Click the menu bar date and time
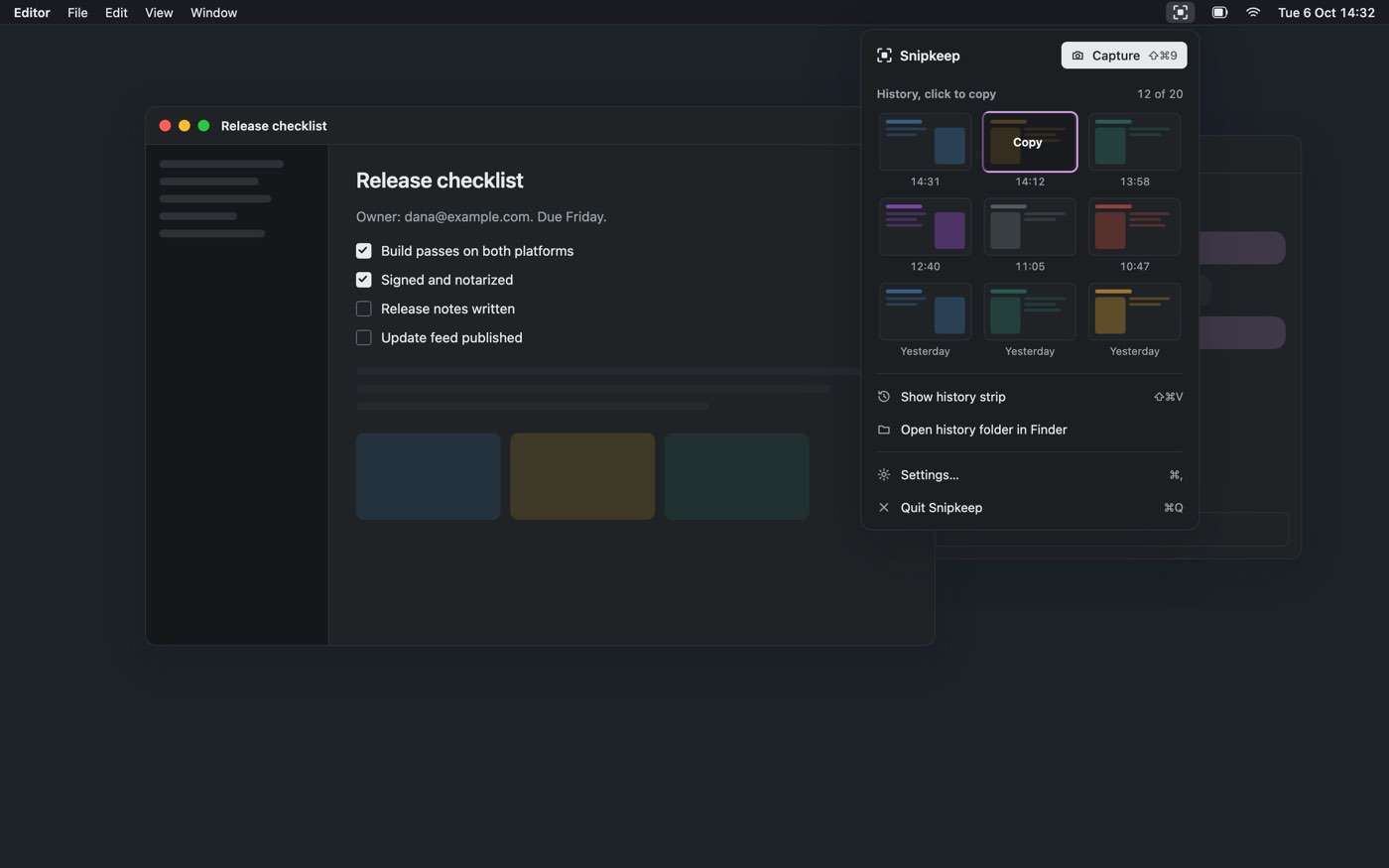Viewport: 1389px width, 868px height. [1326, 13]
